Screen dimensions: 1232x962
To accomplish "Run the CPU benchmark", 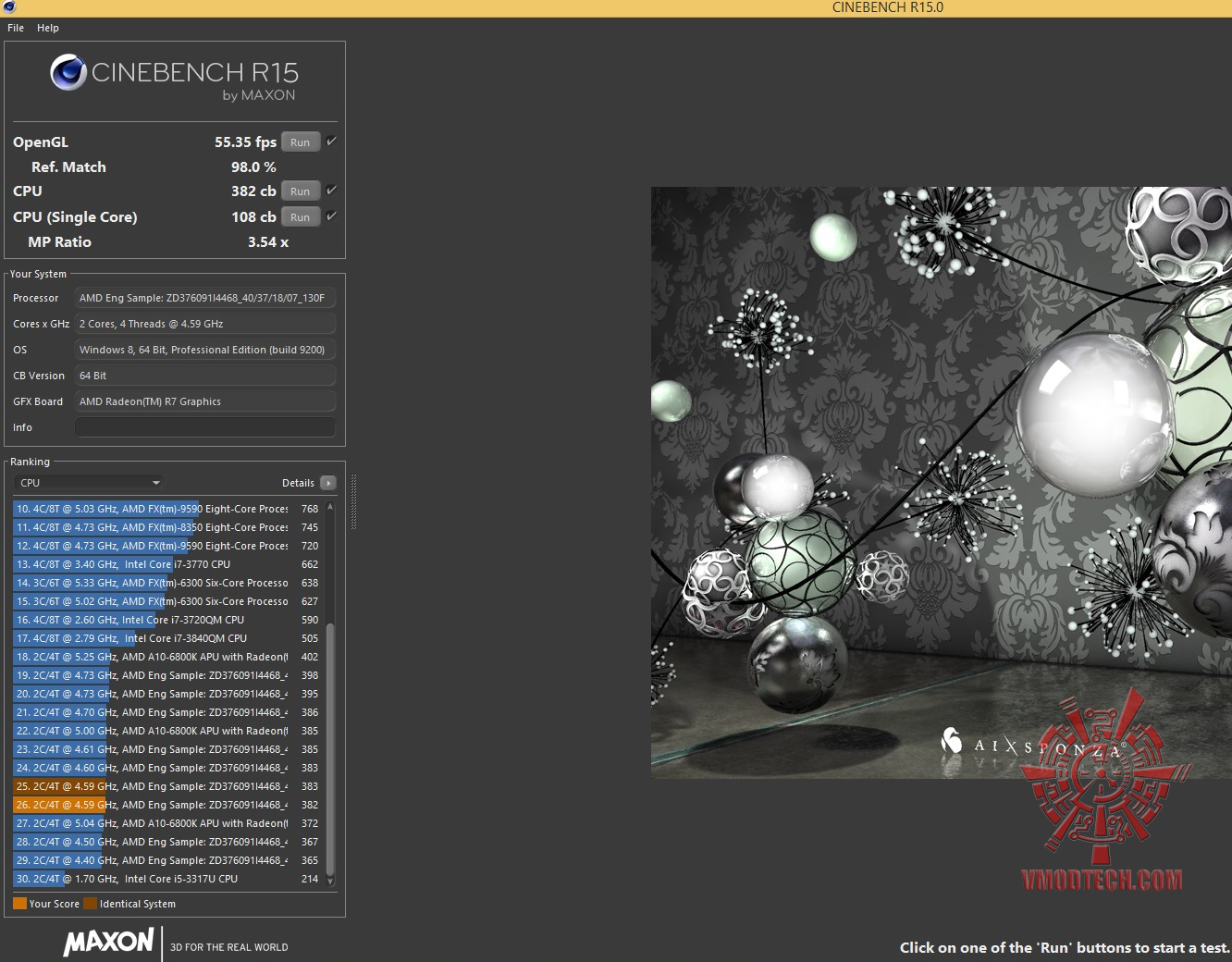I will [301, 191].
